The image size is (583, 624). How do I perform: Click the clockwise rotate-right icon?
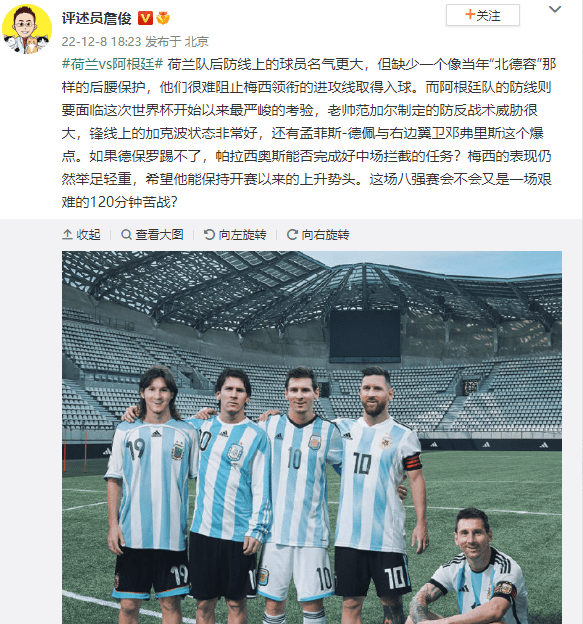[292, 234]
